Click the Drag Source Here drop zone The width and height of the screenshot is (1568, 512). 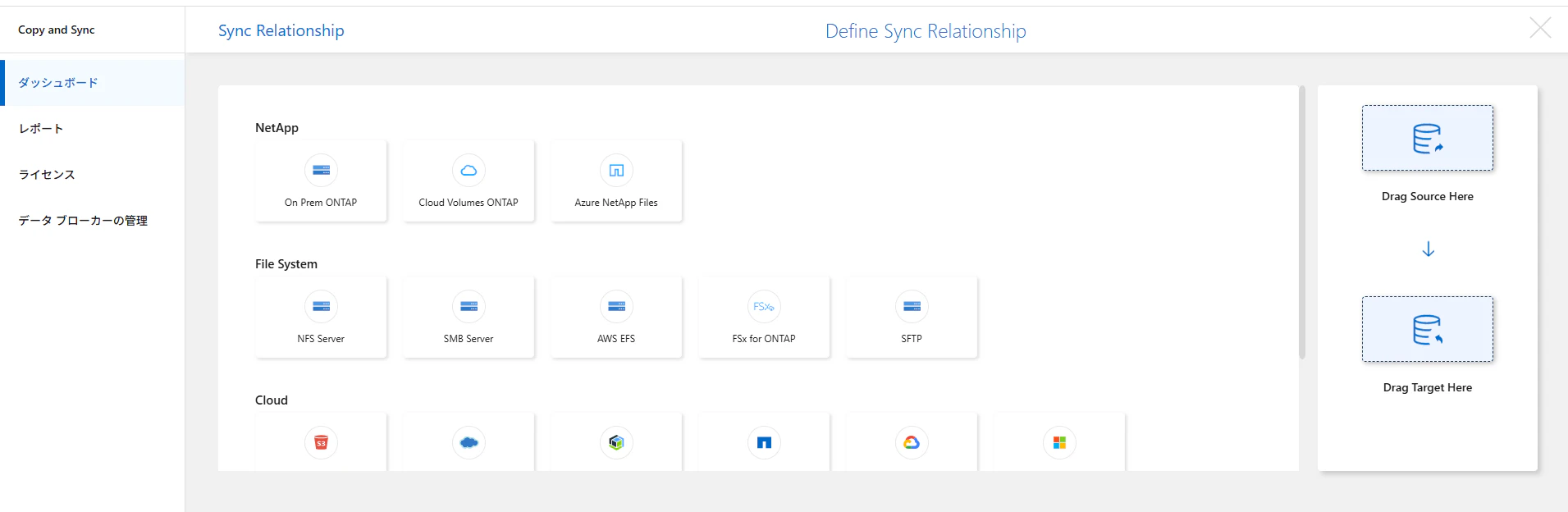(1428, 138)
